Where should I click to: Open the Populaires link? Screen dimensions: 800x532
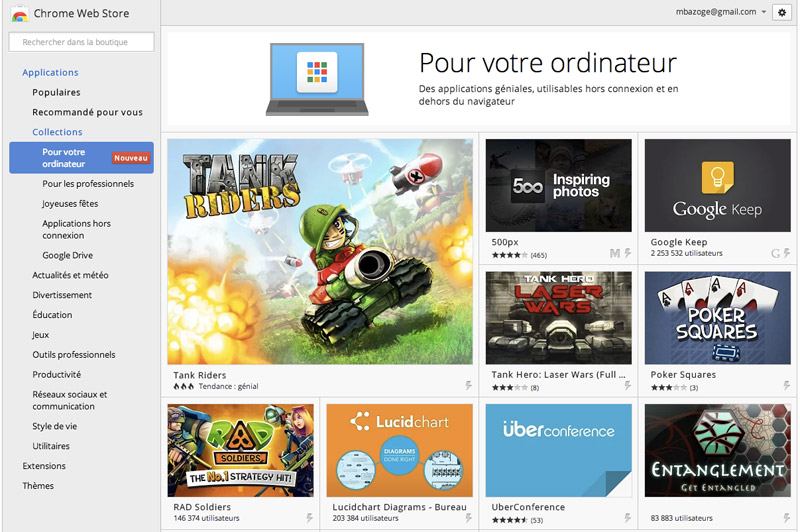coord(56,92)
